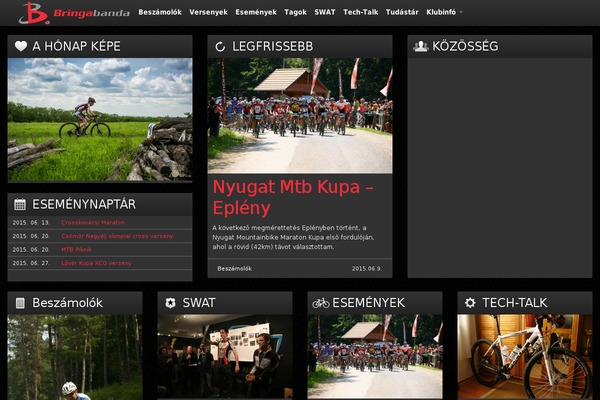The height and width of the screenshot is (400, 600).
Task: Click the KÖZÖSSÉG heading
Action: pos(465,46)
